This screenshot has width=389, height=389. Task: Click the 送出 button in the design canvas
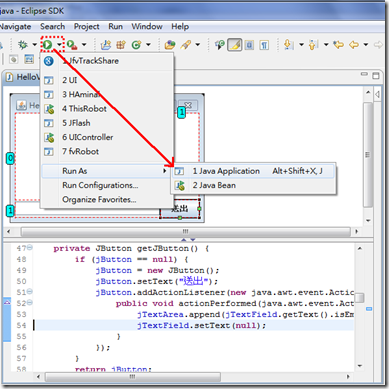tap(180, 209)
